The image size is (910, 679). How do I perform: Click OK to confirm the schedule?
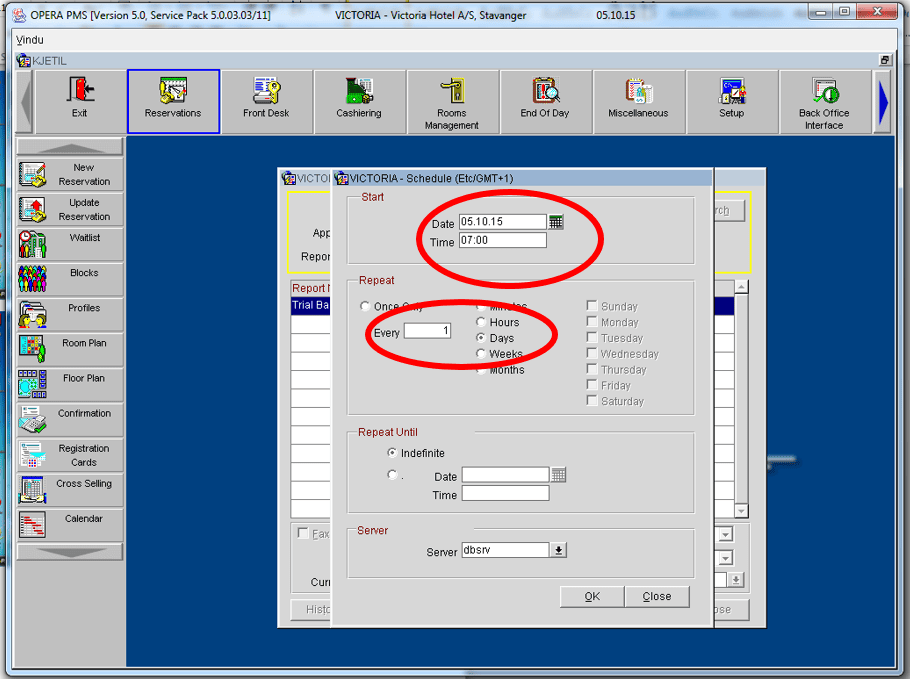point(592,596)
